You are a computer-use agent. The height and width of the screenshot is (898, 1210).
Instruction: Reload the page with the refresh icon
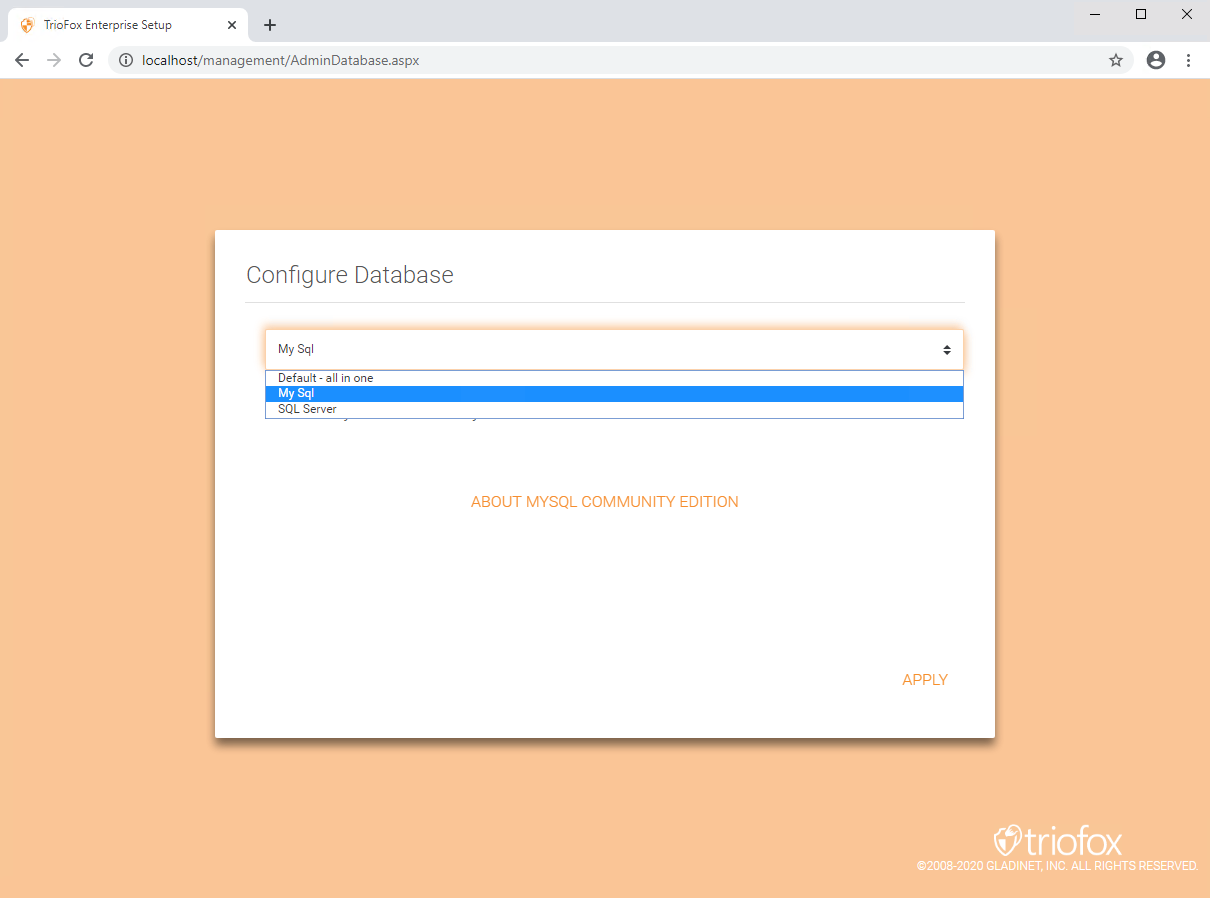(x=86, y=60)
